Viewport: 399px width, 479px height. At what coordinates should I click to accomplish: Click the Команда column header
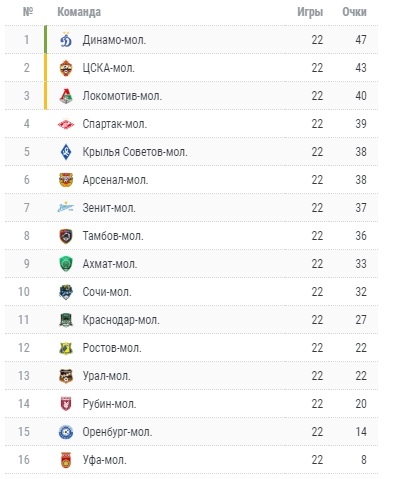79,12
